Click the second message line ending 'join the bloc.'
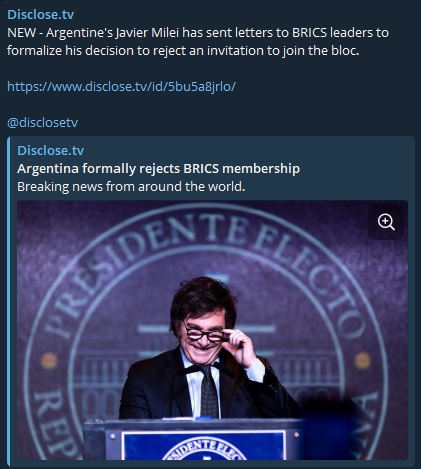The width and height of the screenshot is (421, 469). click(x=183, y=51)
